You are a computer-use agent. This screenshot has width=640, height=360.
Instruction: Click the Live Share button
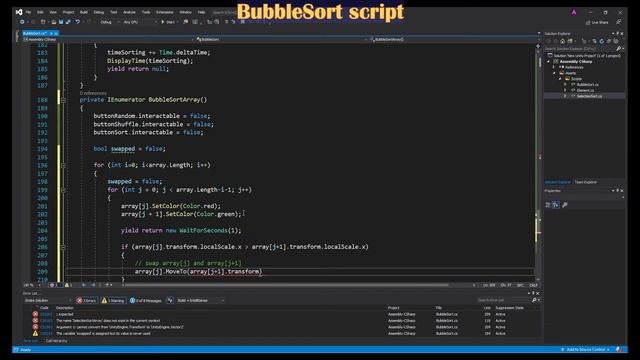[597, 22]
